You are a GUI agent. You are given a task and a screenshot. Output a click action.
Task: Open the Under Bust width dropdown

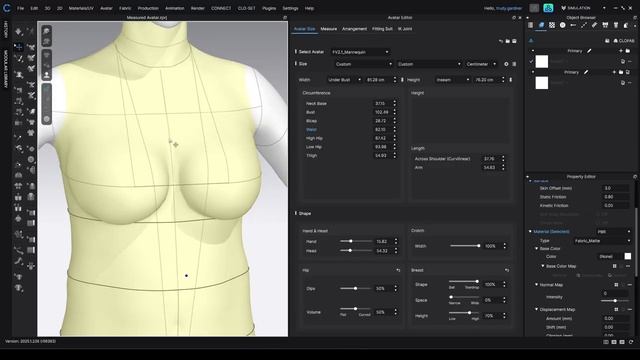pos(344,80)
